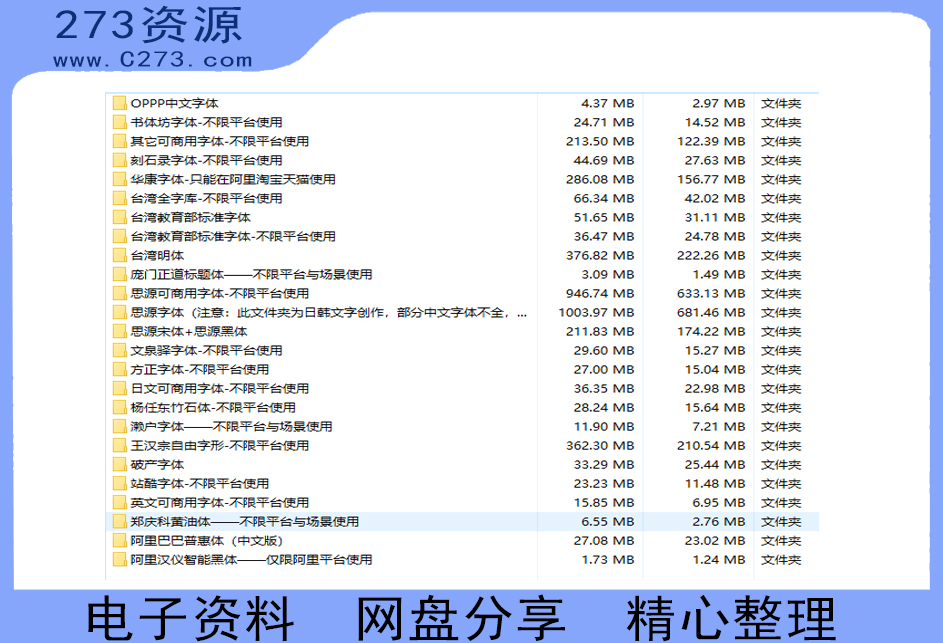
Task: Select the row name 思源字体（注意：此文件夹为日韩文字创作
Action: point(329,312)
